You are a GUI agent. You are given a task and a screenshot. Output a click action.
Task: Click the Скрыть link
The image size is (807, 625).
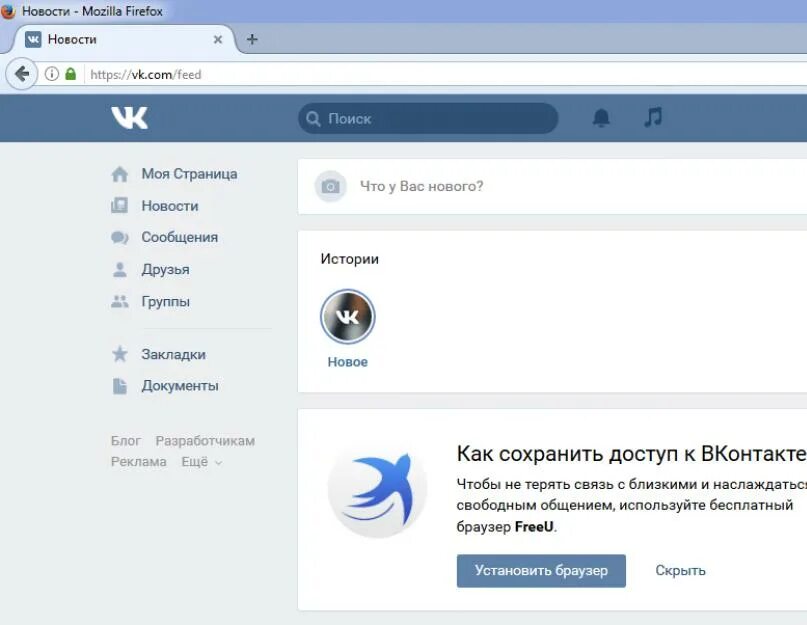[x=680, y=570]
